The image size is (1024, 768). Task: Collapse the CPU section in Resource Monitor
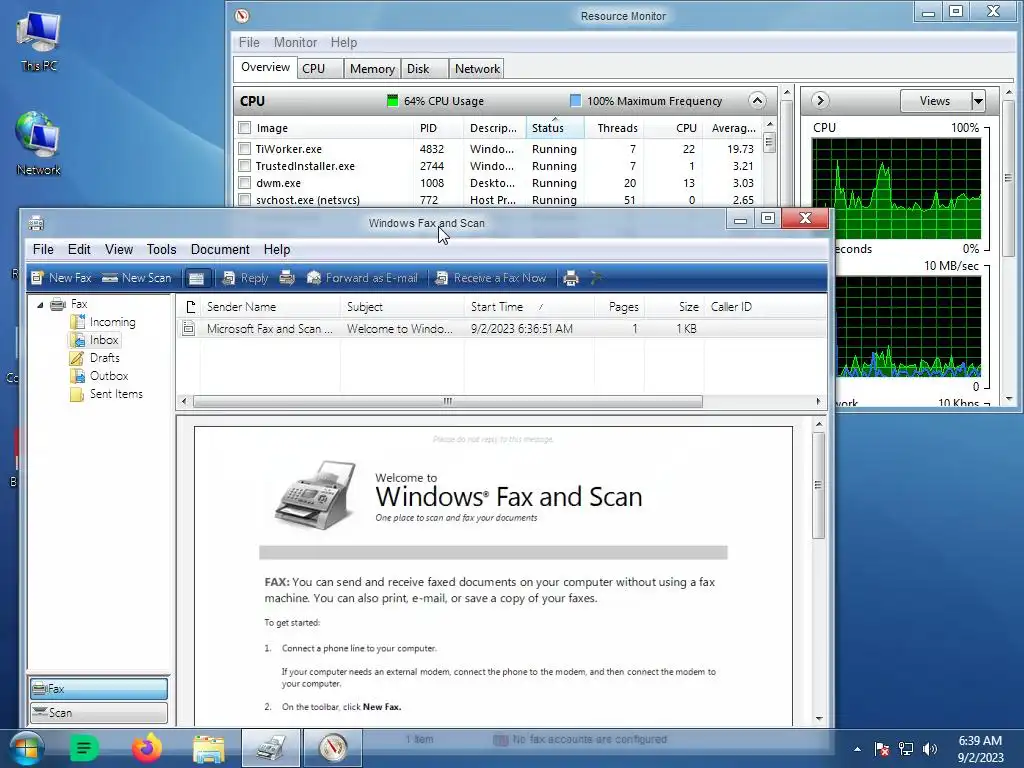coord(757,101)
